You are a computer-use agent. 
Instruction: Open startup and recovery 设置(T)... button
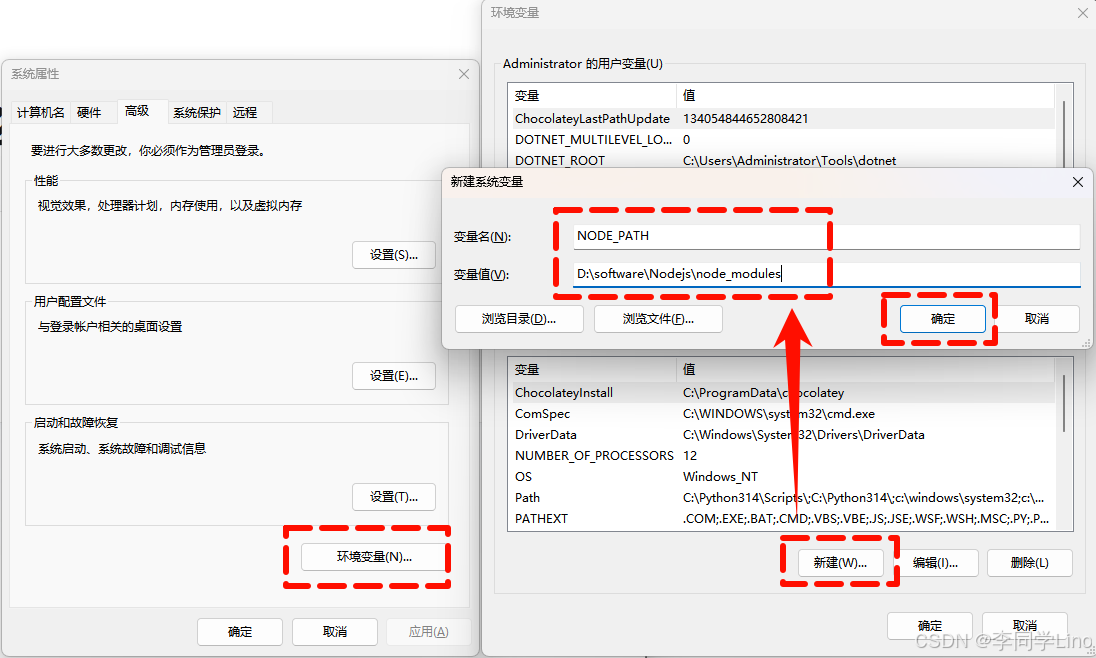pyautogui.click(x=394, y=497)
